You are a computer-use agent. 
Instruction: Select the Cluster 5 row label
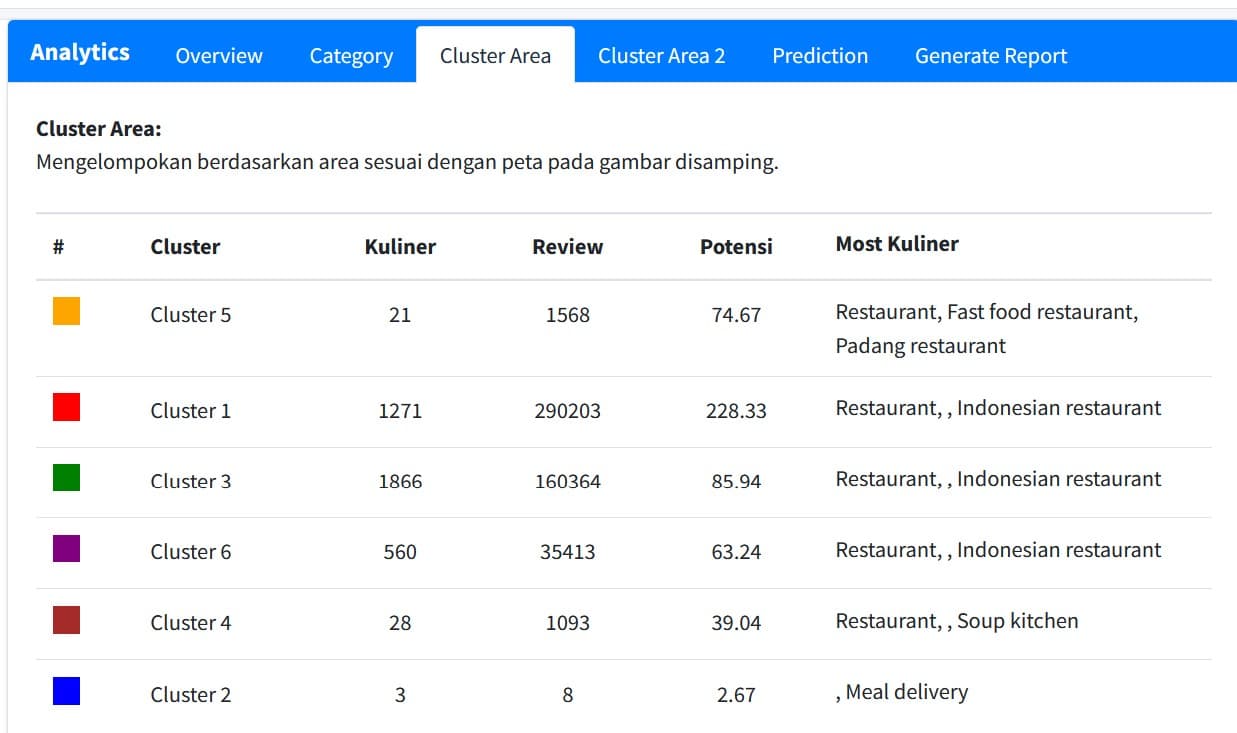[190, 314]
